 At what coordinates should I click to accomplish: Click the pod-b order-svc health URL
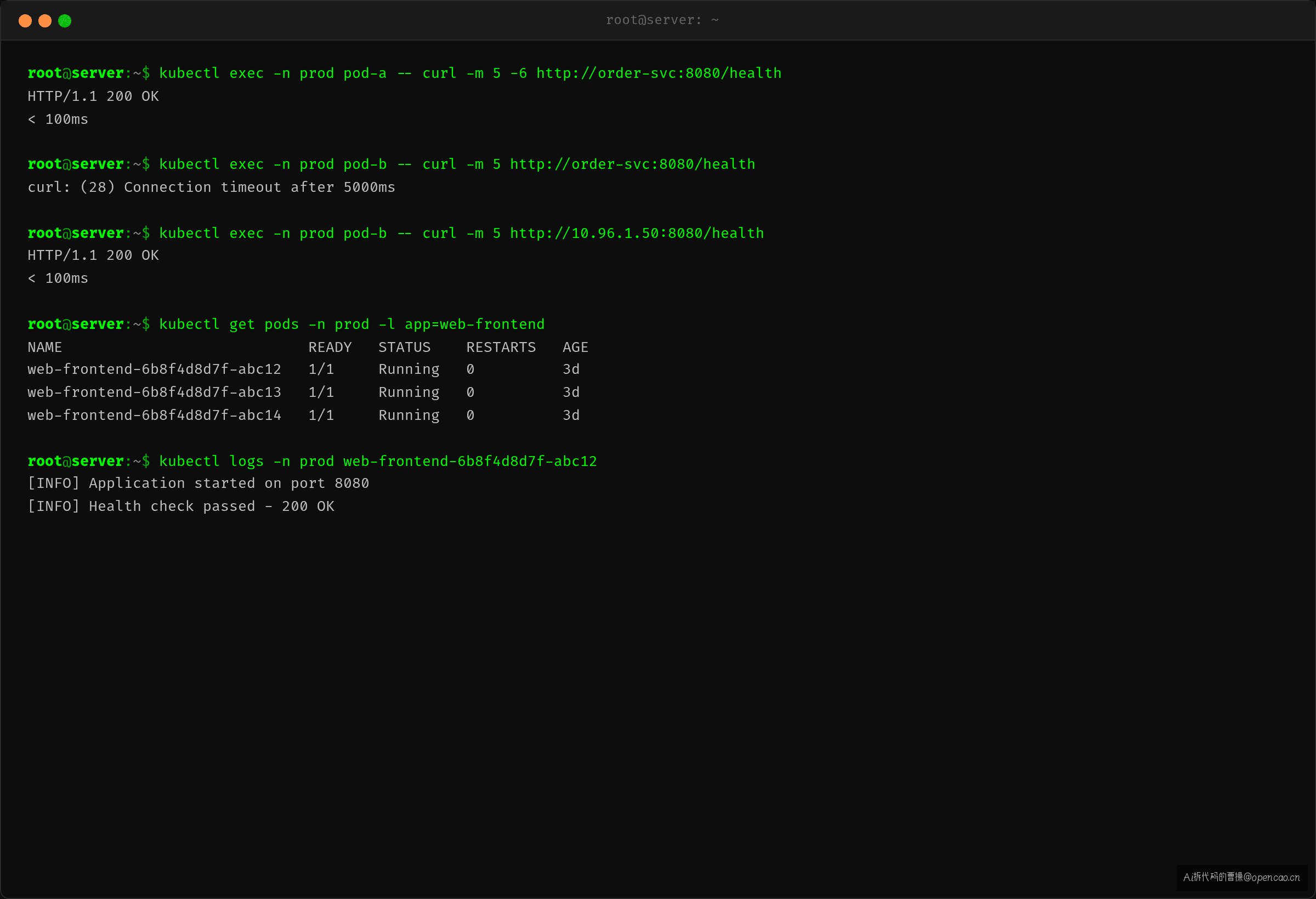(x=633, y=165)
